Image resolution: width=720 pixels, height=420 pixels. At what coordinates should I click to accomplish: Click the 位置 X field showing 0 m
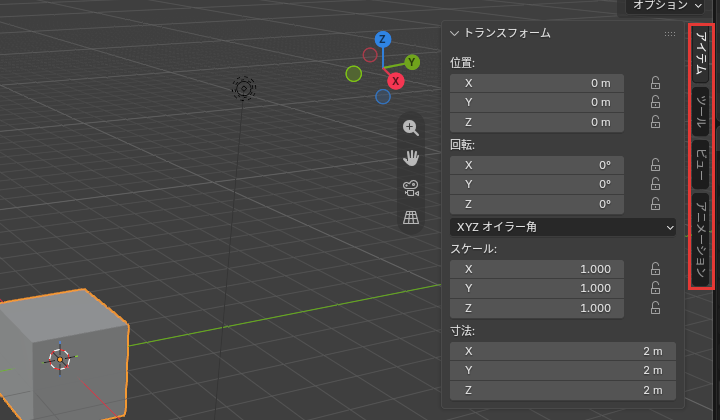(x=537, y=83)
